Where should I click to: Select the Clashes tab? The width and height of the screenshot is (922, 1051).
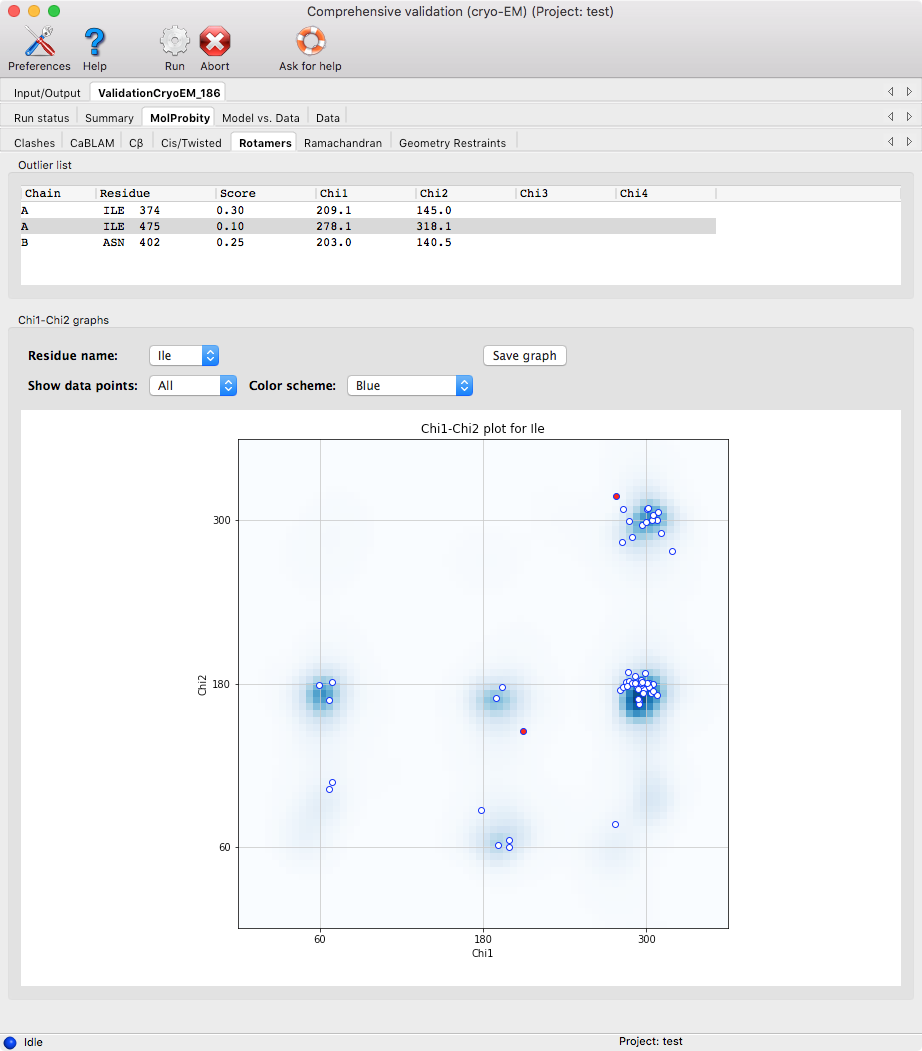coord(34,143)
